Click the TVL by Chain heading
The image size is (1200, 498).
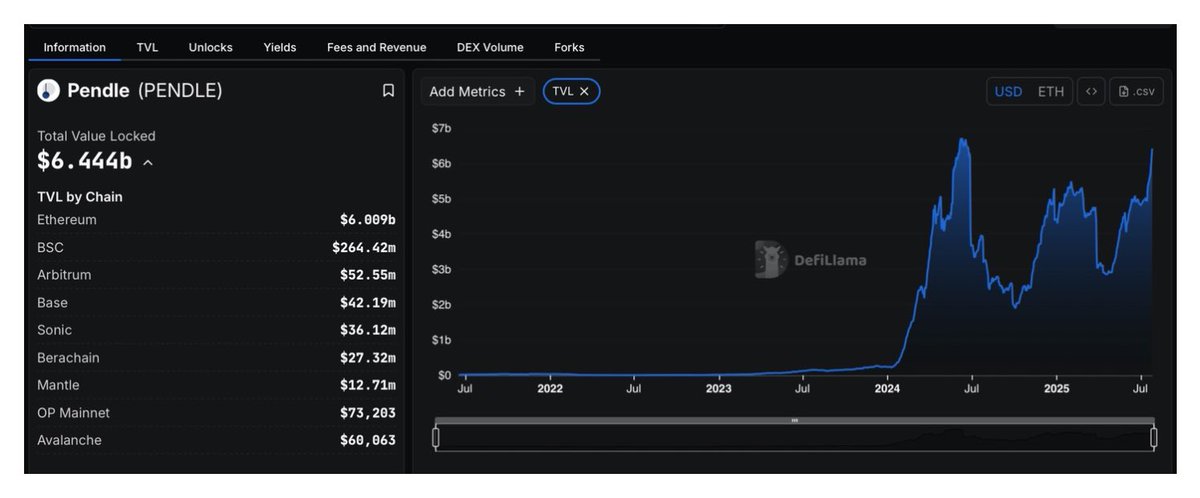(x=80, y=197)
